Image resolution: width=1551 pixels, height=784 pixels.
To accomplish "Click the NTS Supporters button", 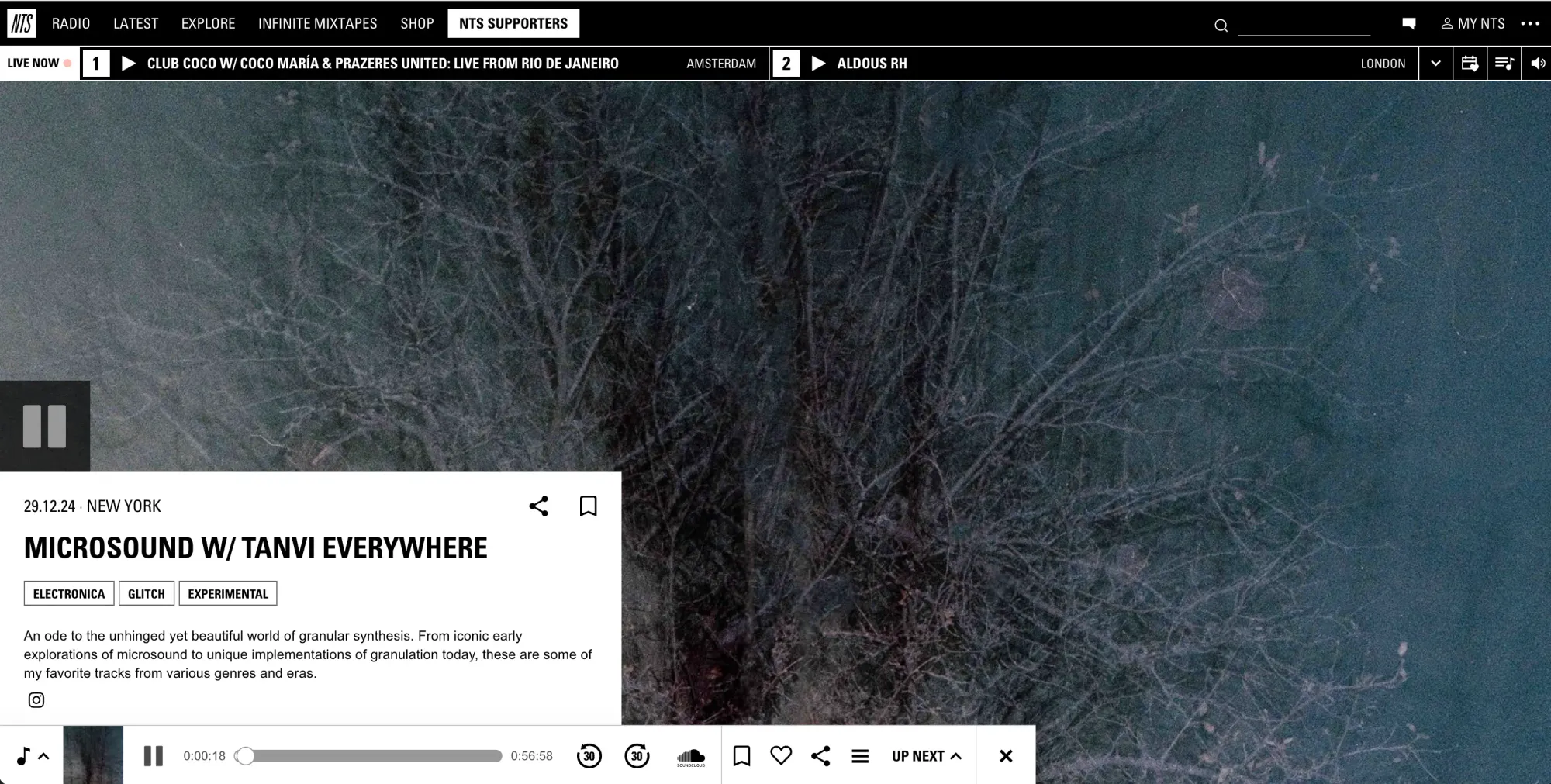I will coord(513,24).
